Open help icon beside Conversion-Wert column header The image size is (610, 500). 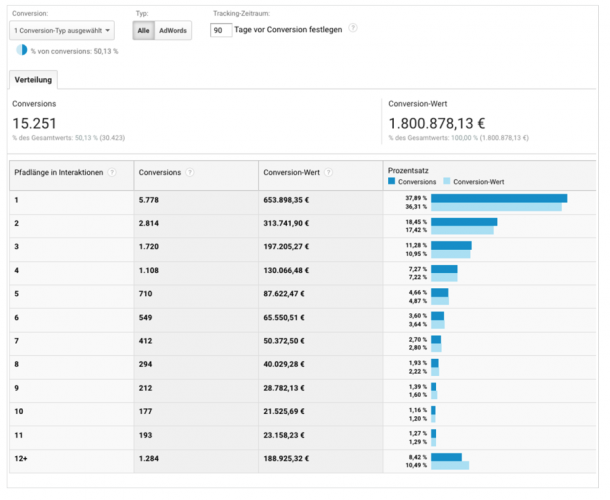point(328,172)
